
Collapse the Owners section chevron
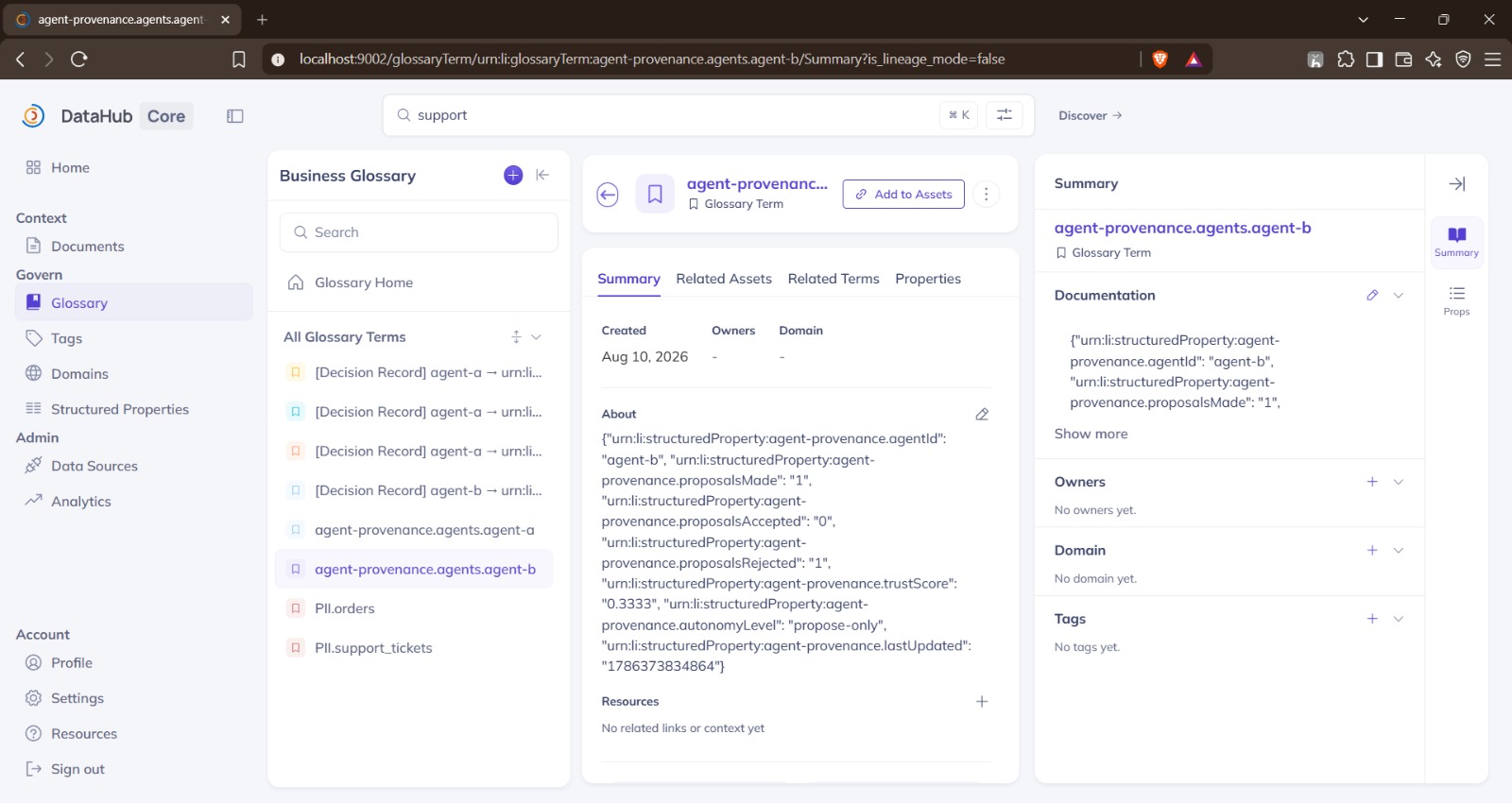coord(1399,482)
